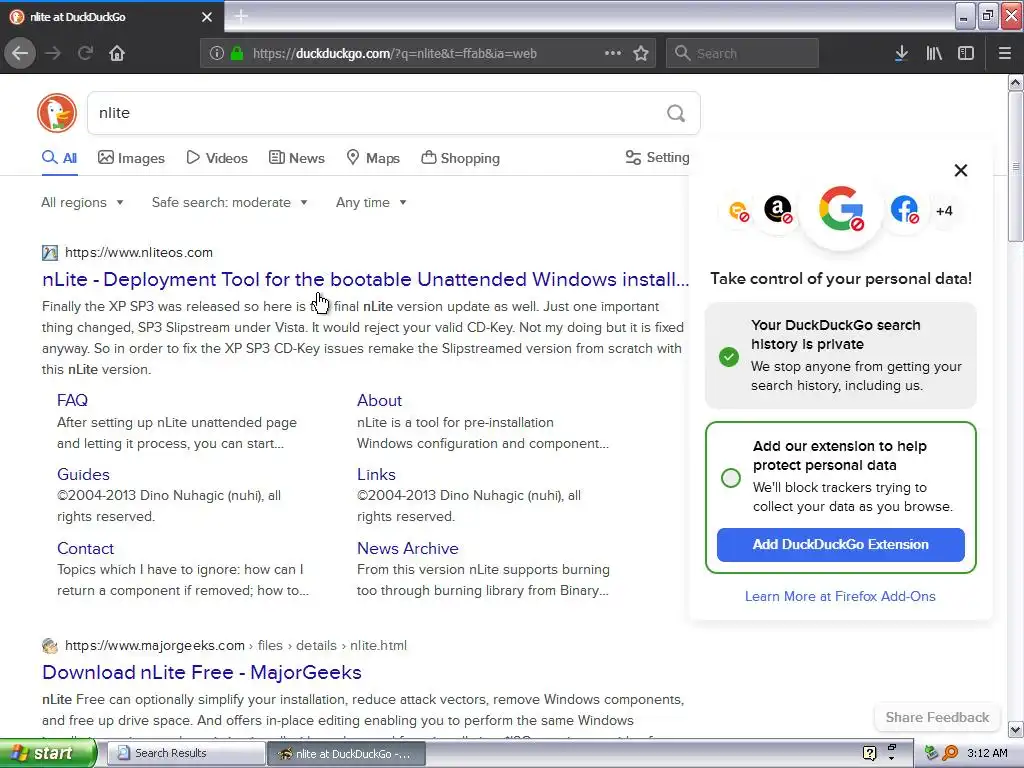The image size is (1024, 768).
Task: Switch to the Videos tab
Action: click(217, 158)
